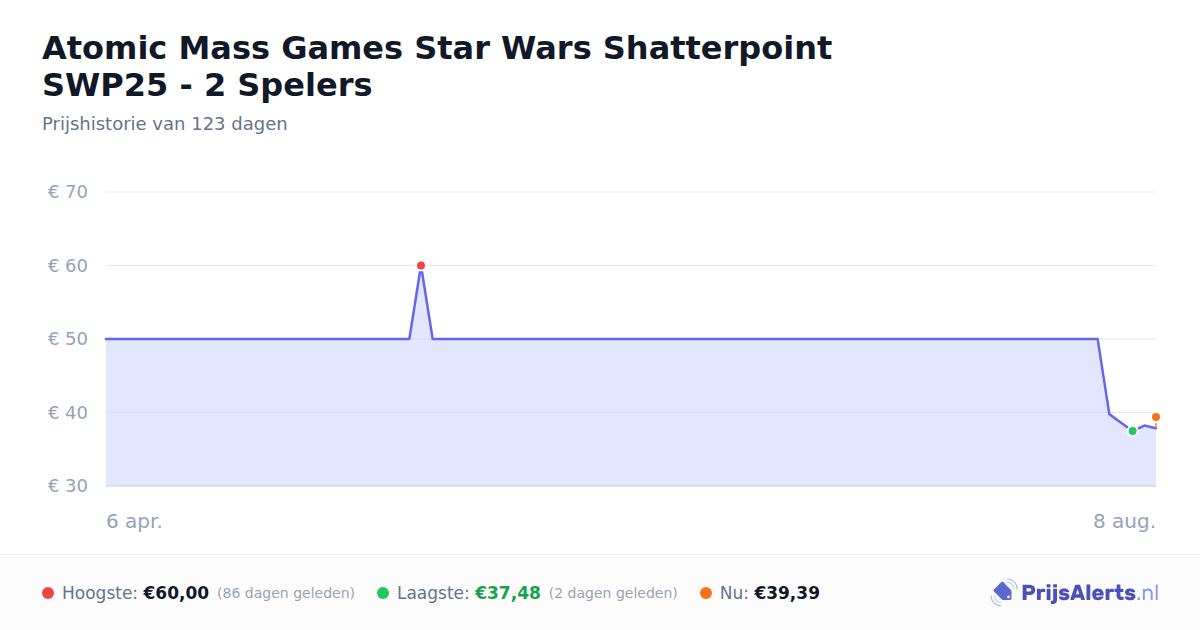Open the PrijsAlerts.nl brand link
1200x630 pixels.
[x=1075, y=593]
